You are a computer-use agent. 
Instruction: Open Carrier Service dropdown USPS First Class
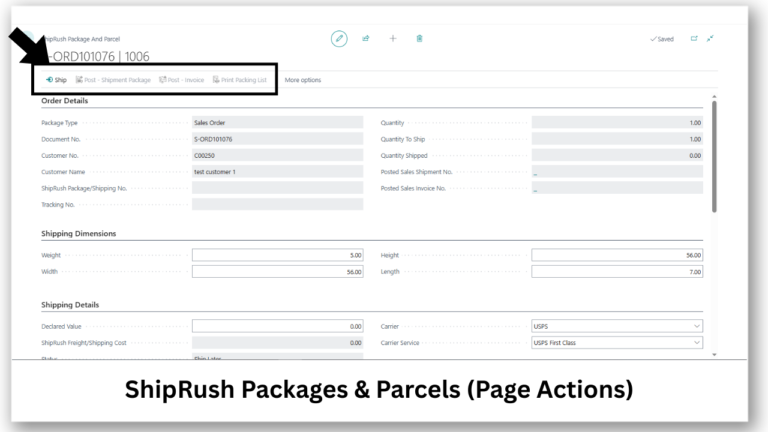click(617, 343)
